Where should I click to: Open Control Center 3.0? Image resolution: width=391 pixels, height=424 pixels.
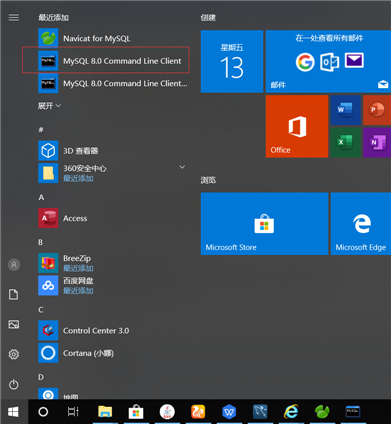113,330
